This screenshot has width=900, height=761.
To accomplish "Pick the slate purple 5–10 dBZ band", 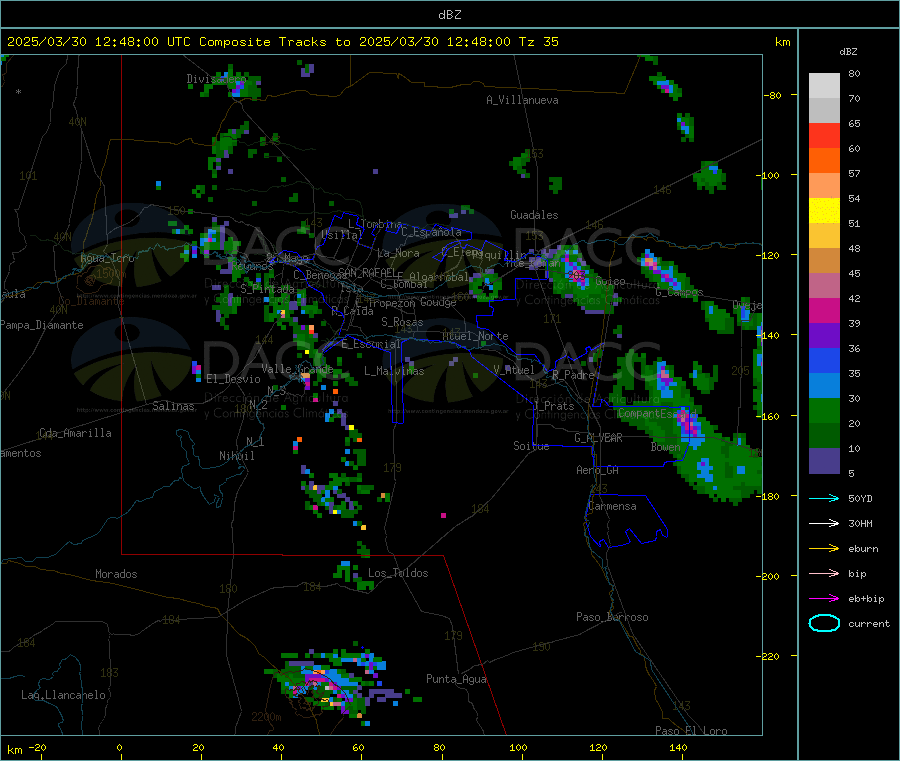I will 824,461.
